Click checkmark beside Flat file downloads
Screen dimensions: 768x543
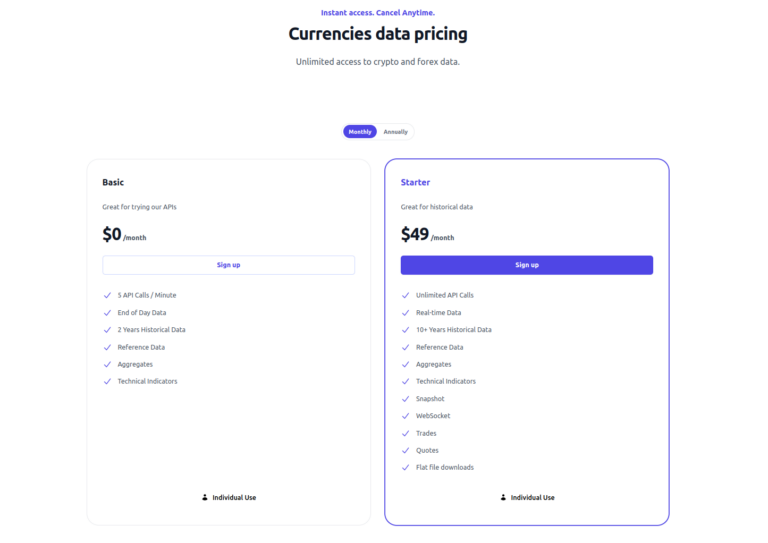pos(405,468)
